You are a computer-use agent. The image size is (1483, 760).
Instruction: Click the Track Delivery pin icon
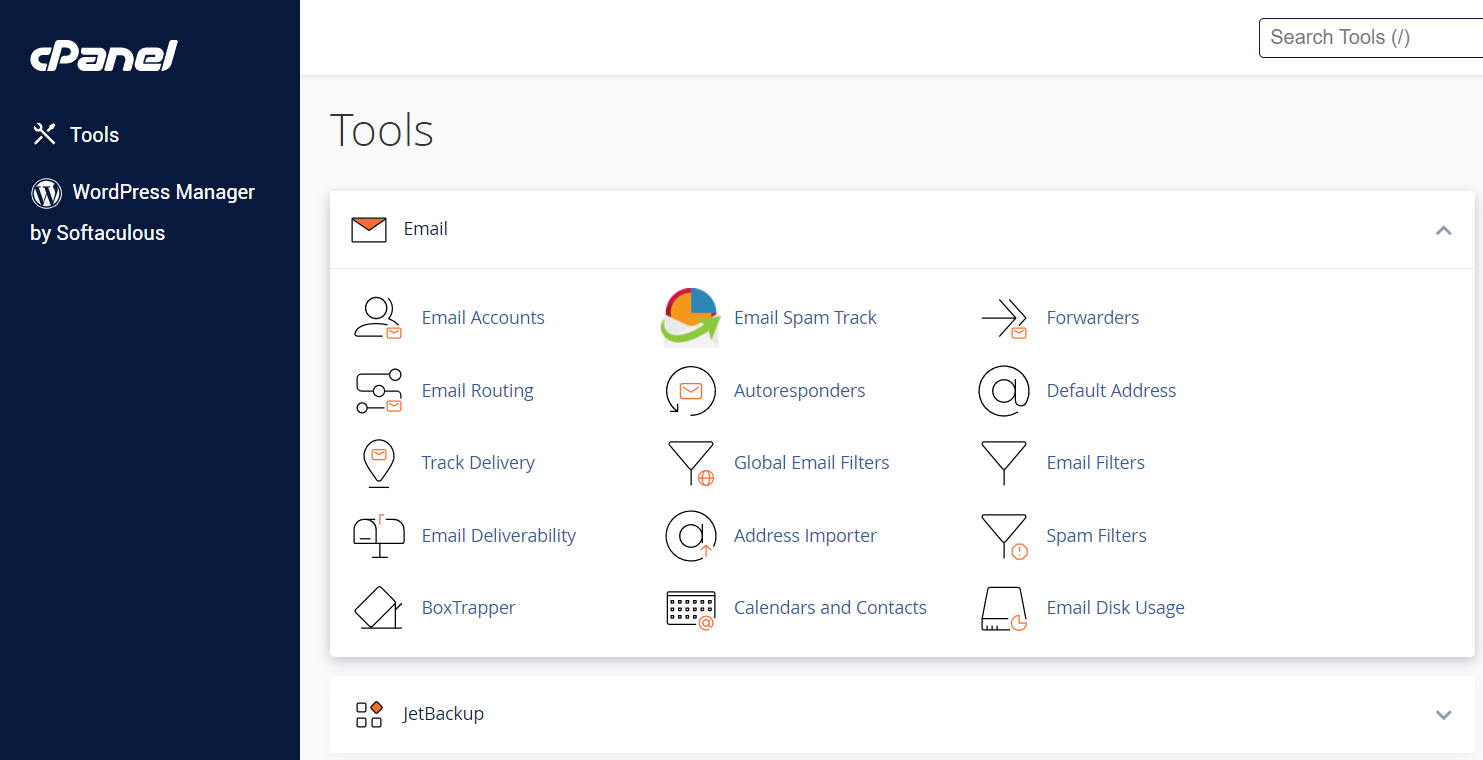tap(378, 463)
